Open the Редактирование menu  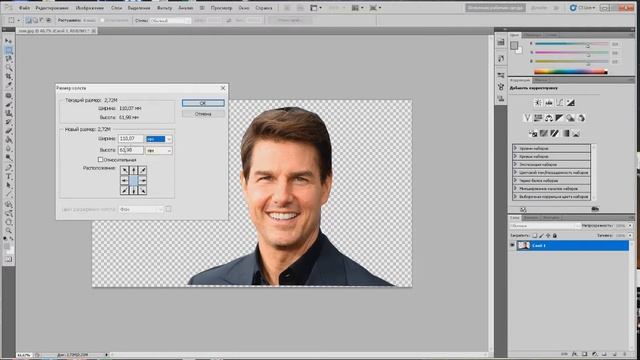click(52, 8)
